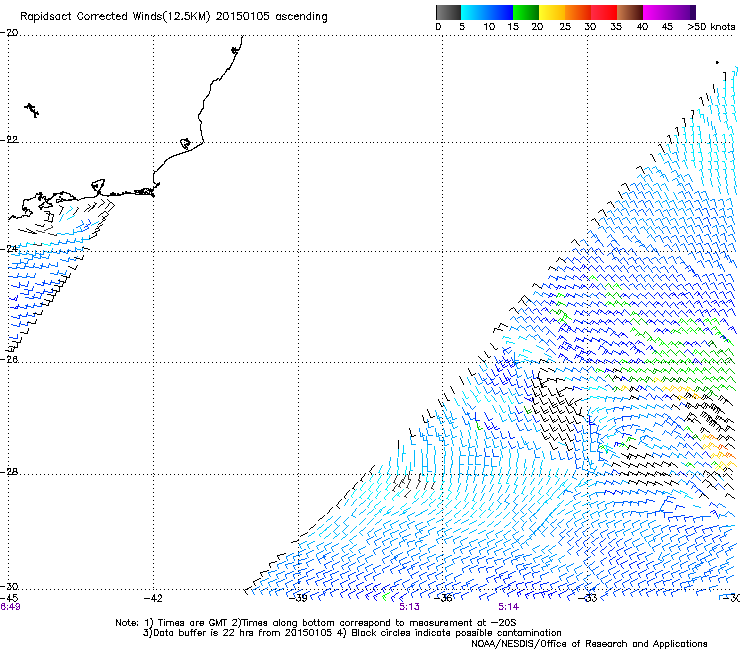Select the orange 25-30 knots legend swatch
The height and width of the screenshot is (650, 740).
coord(578,12)
